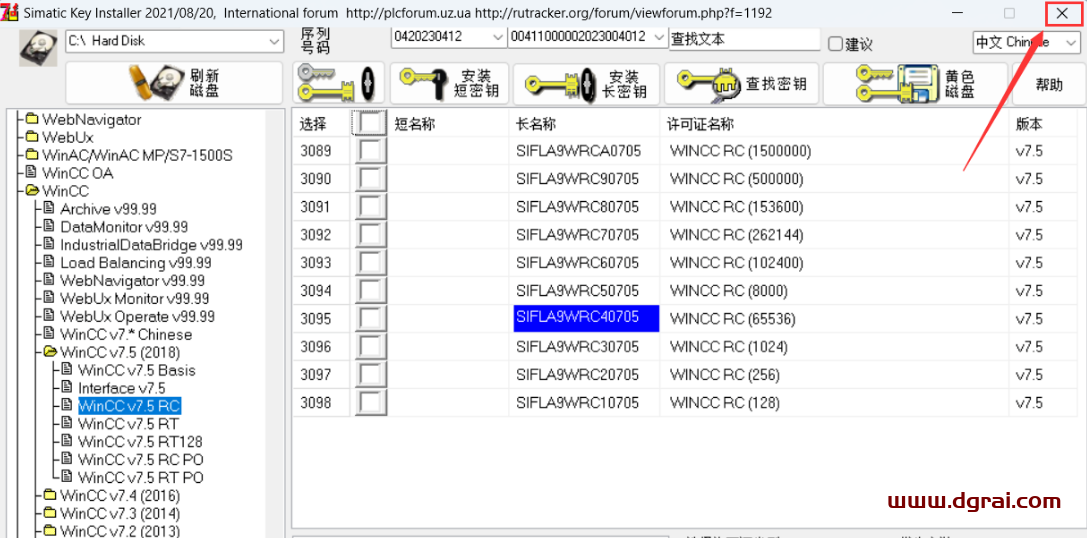This screenshot has height=538, width=1087.
Task: Click the search text (查找文本) input field
Action: (x=743, y=39)
